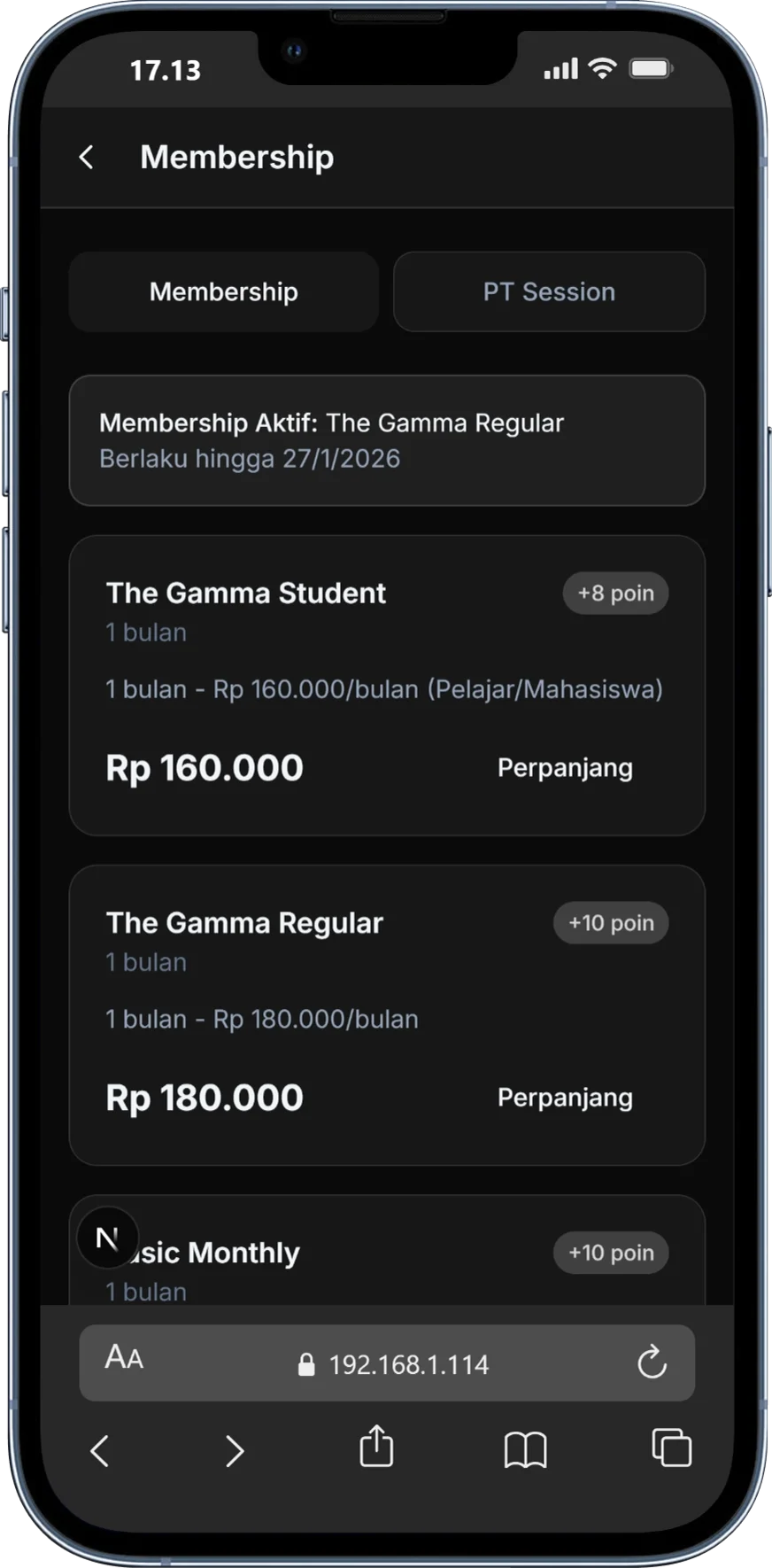
Task: Open Safari reader text size (AA) options
Action: pos(124,1357)
